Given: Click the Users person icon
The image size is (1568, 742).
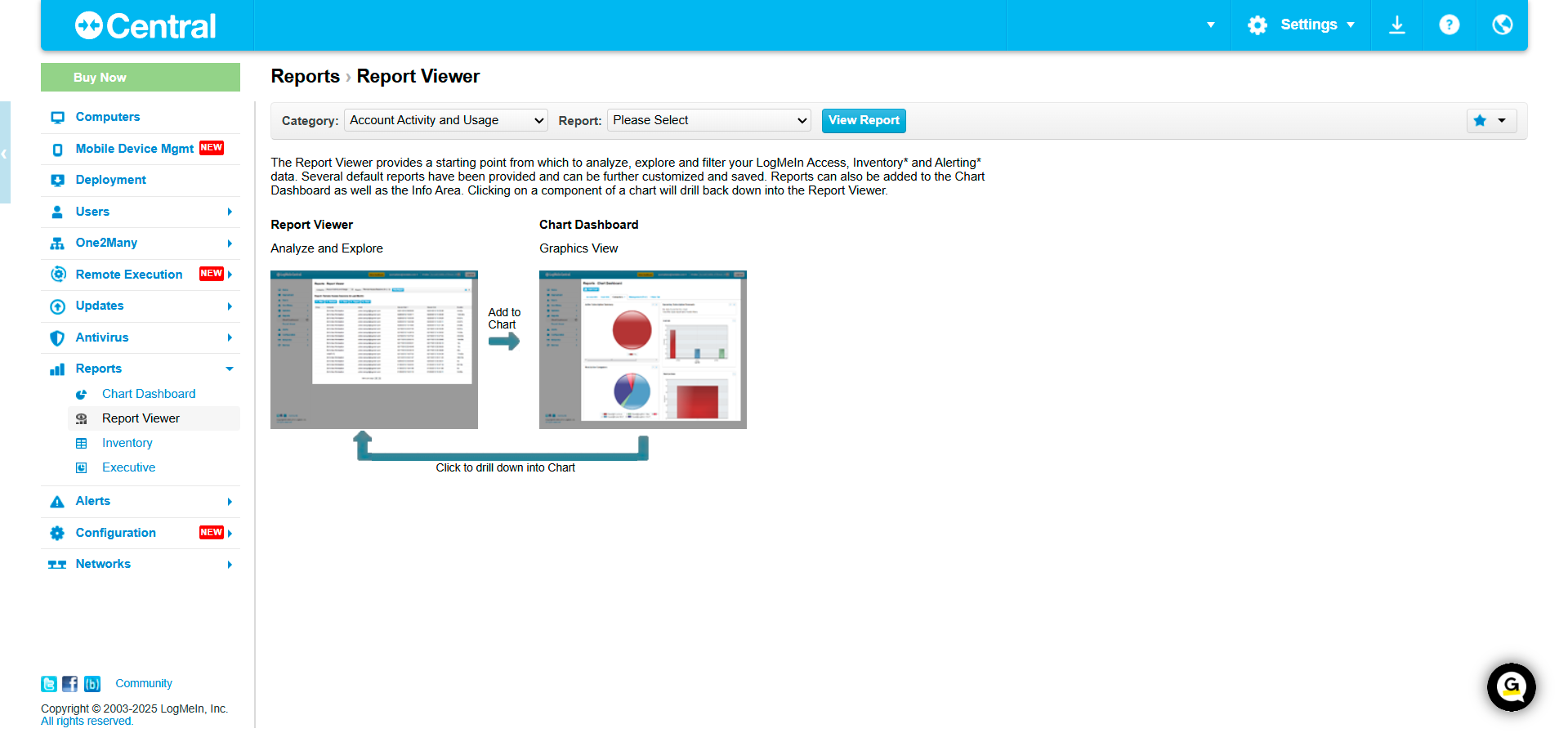Looking at the screenshot, I should [x=57, y=212].
